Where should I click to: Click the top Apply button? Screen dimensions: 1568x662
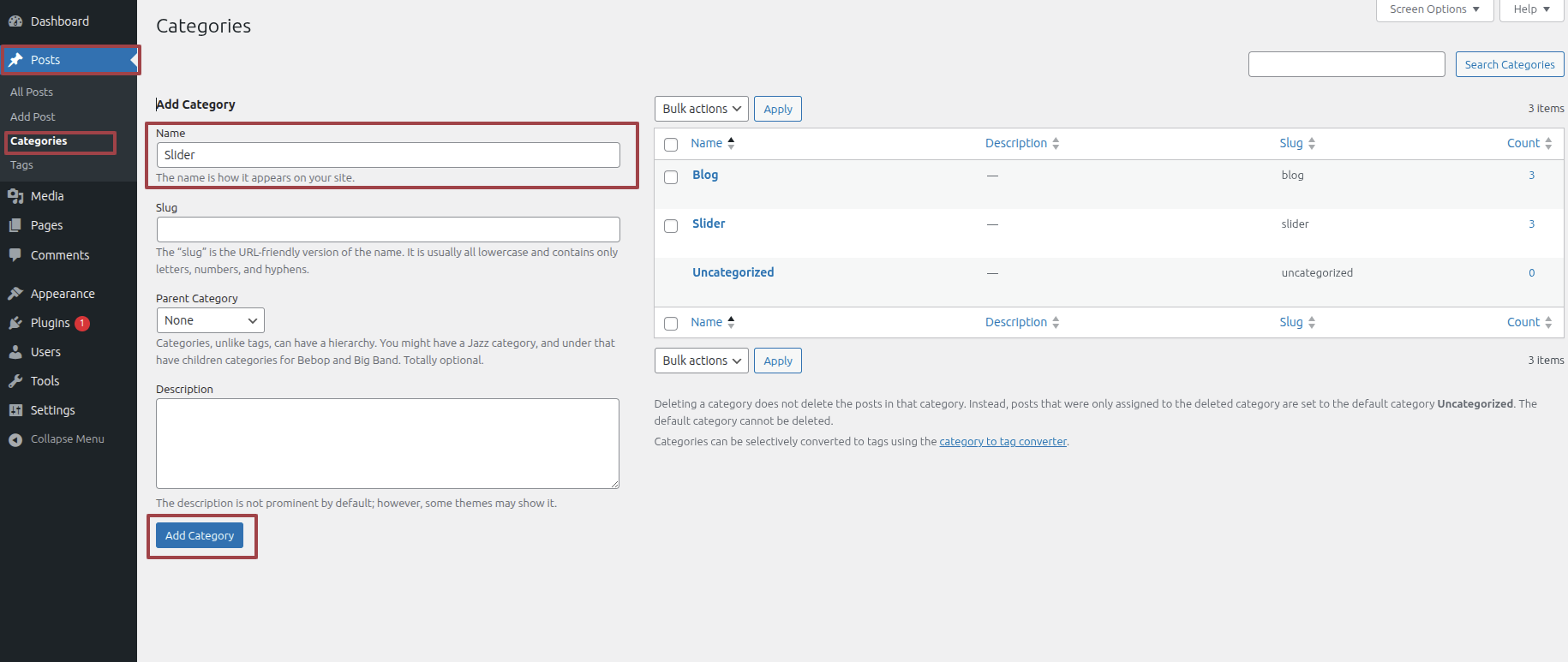coord(778,109)
